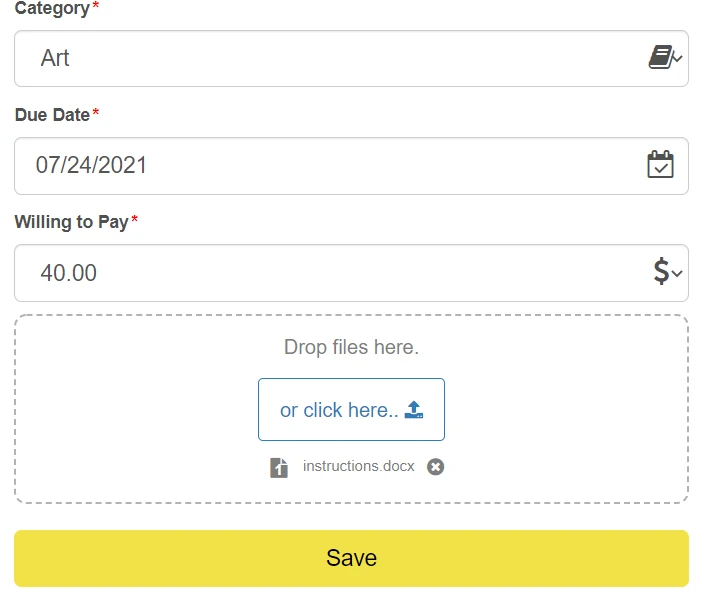Click the Category field label
Viewport: 702px width, 602px height.
(x=51, y=8)
